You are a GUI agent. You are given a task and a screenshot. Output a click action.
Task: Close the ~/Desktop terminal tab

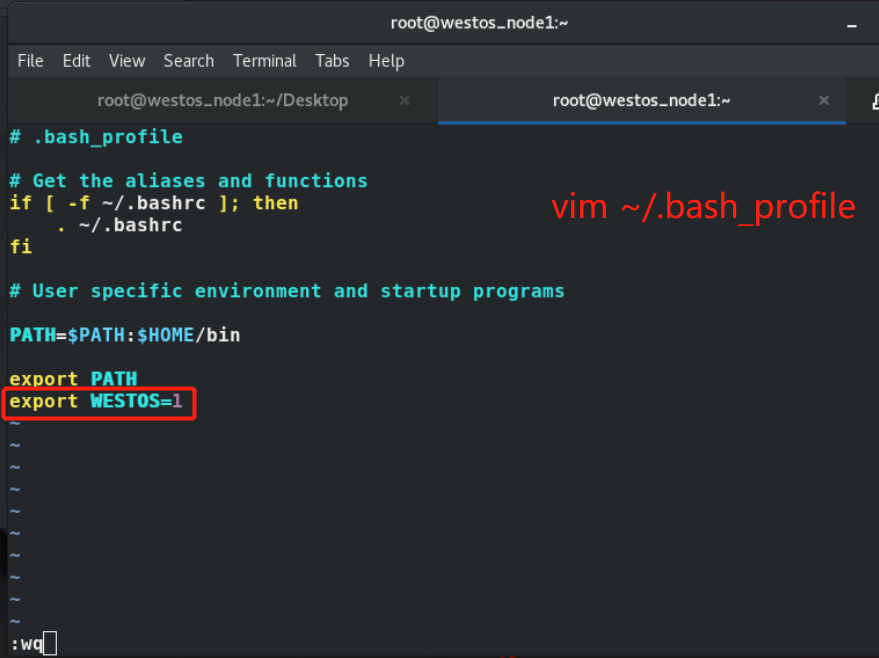tap(404, 100)
